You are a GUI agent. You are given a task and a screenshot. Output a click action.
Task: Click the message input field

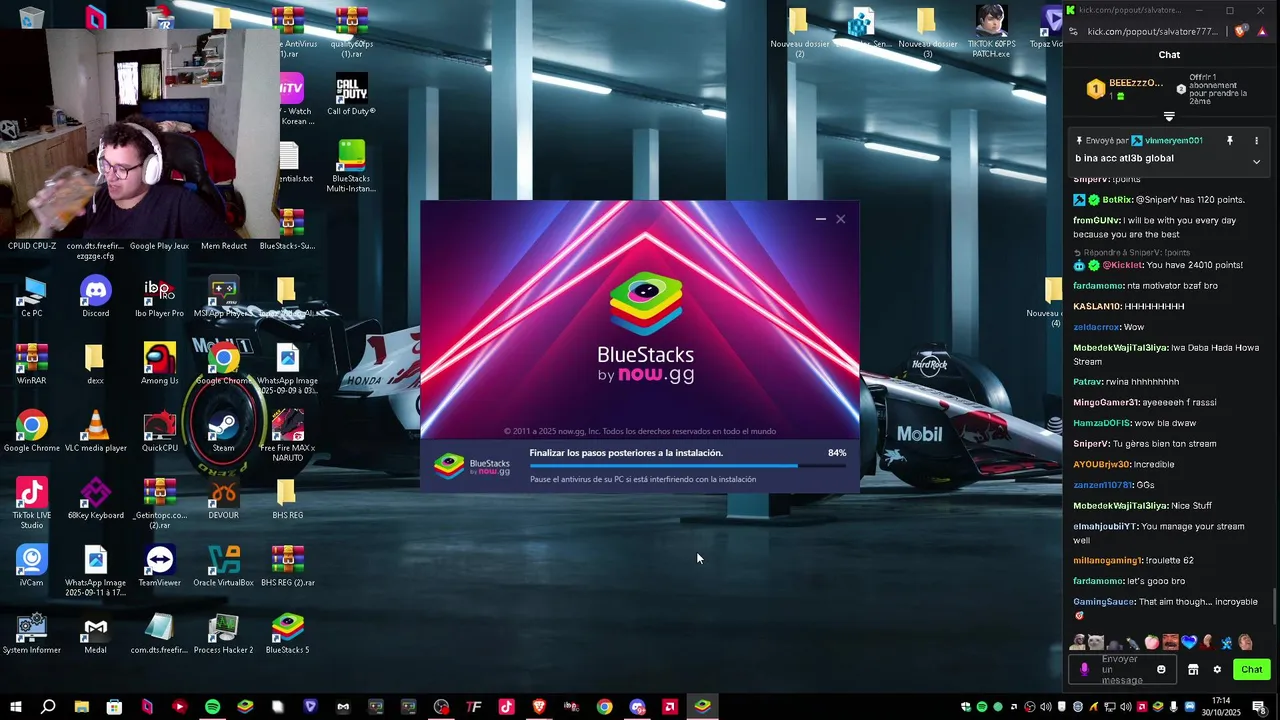tap(1121, 670)
